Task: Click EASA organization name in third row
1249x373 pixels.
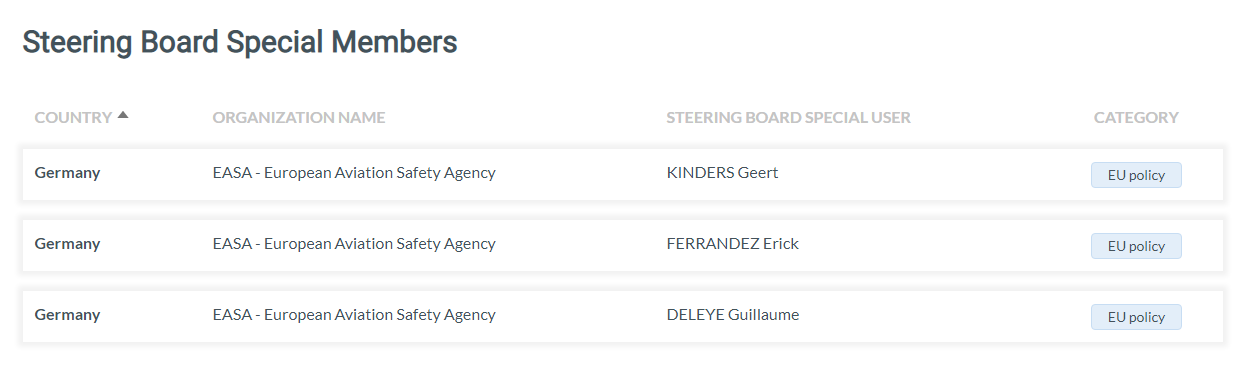Action: (x=354, y=315)
